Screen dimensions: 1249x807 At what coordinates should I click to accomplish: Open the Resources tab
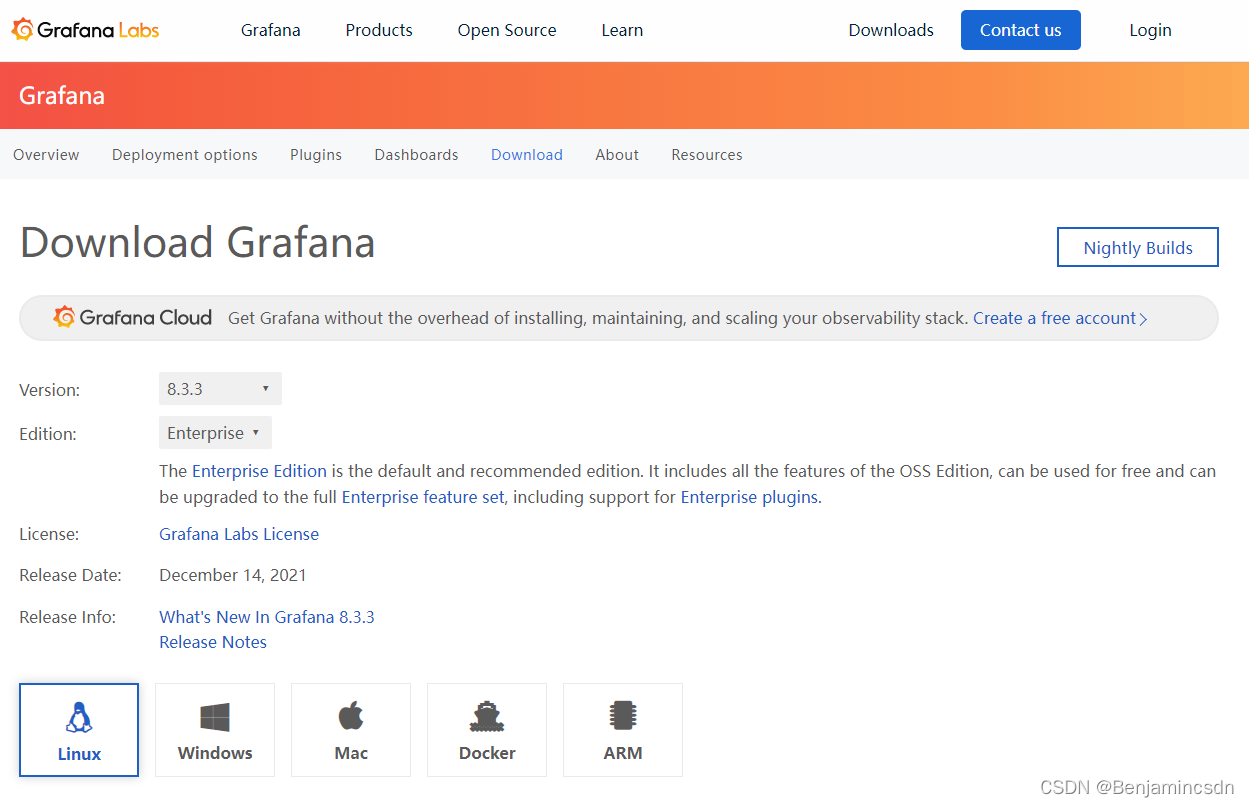(707, 155)
